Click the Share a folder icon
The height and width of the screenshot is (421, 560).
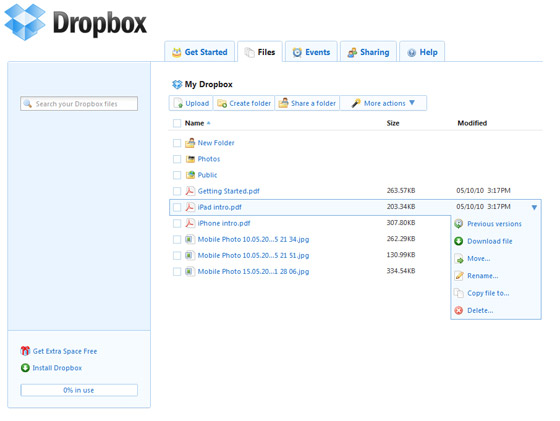(x=284, y=103)
